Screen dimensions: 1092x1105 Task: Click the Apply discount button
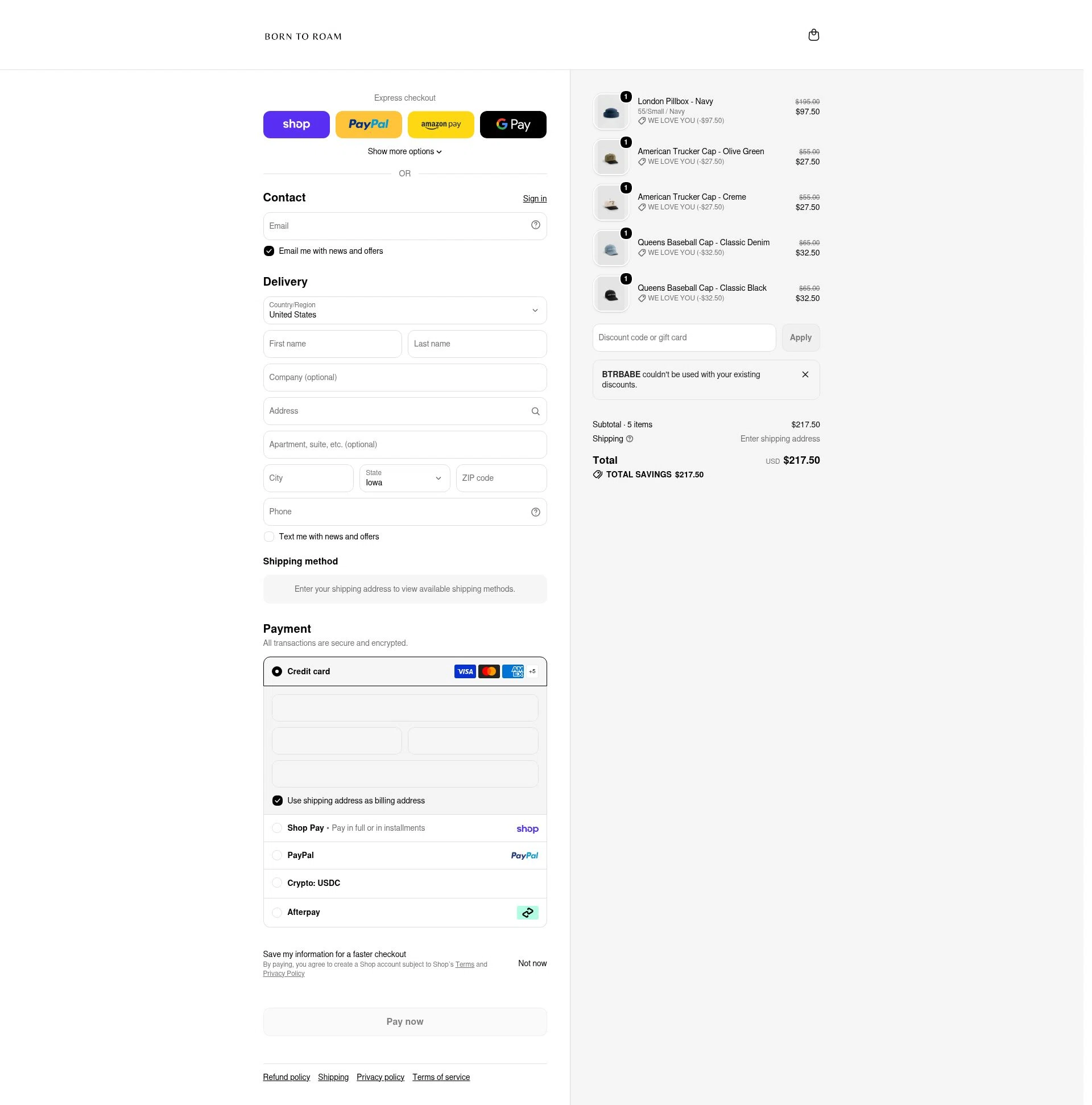(x=800, y=338)
